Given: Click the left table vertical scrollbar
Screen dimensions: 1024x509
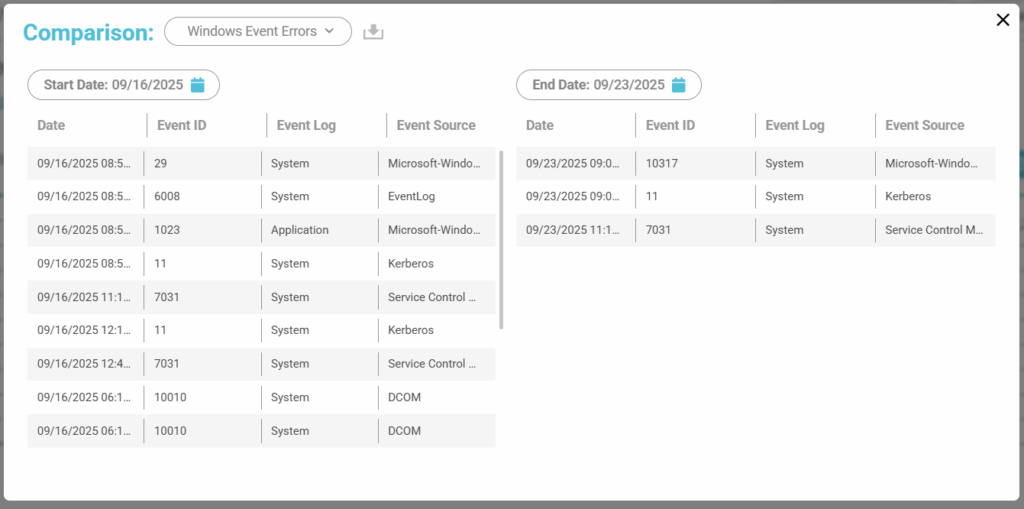Looking at the screenshot, I should tap(501, 239).
